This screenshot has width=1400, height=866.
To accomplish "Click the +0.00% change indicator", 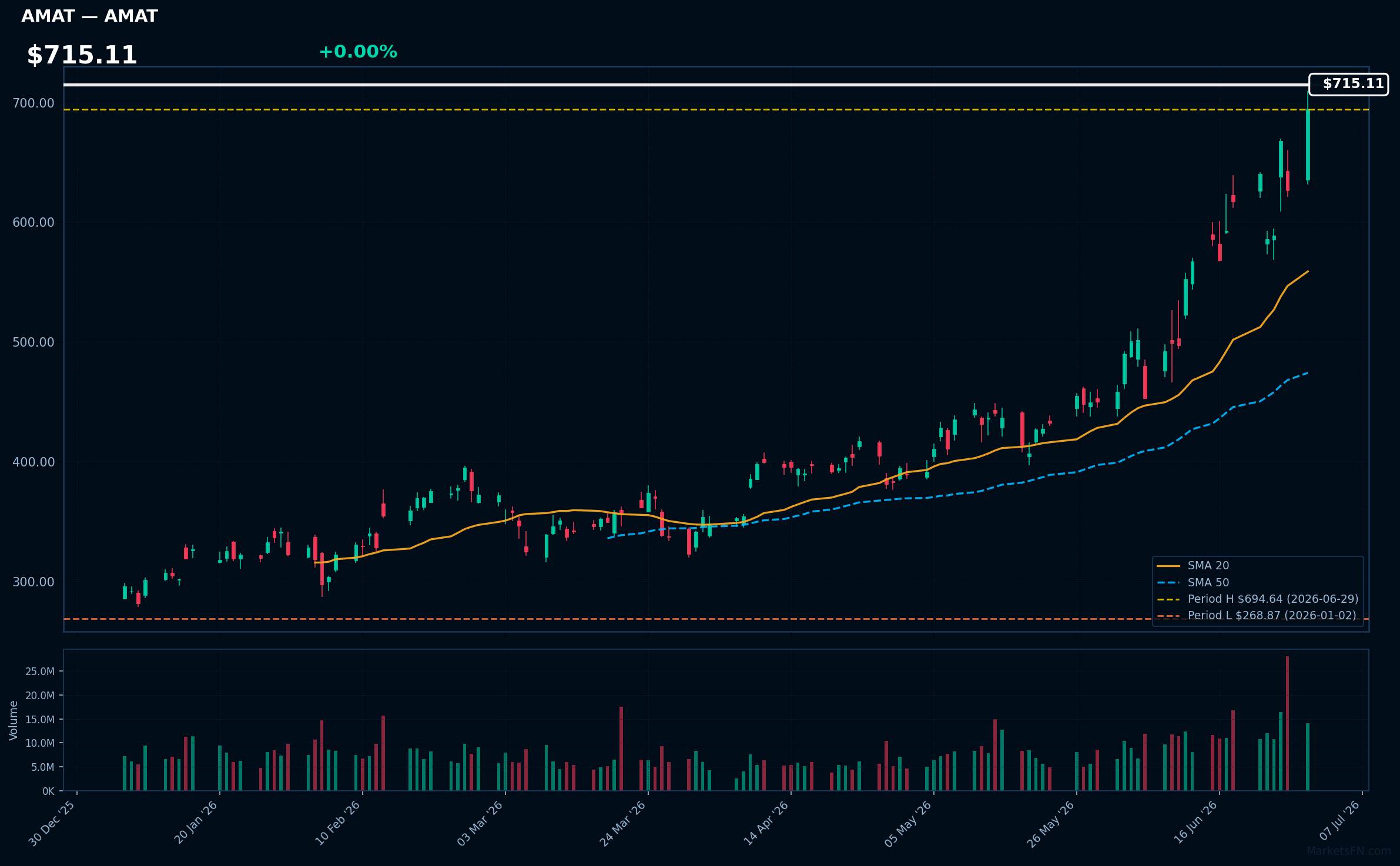I will coord(358,52).
